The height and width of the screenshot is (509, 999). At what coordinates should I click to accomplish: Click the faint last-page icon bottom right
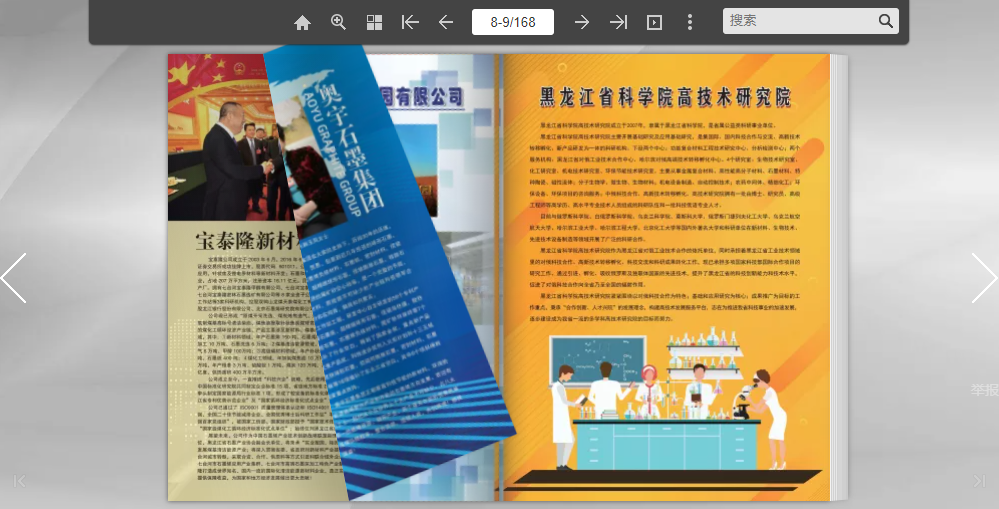click(979, 481)
